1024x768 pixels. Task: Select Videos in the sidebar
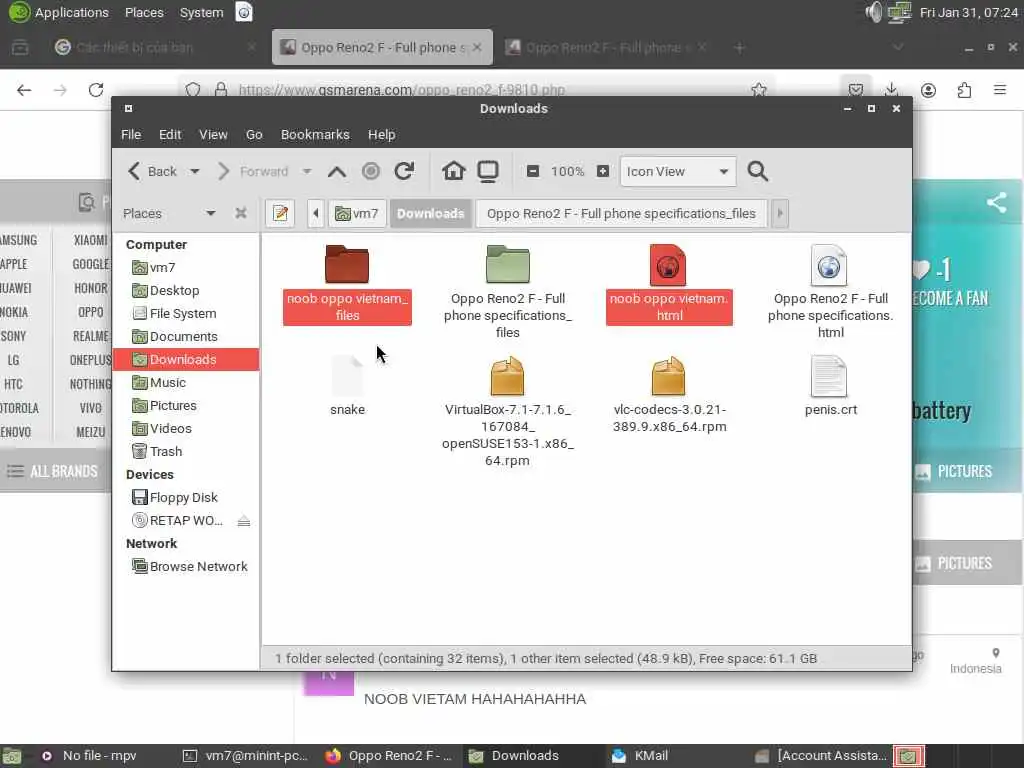(x=186, y=428)
